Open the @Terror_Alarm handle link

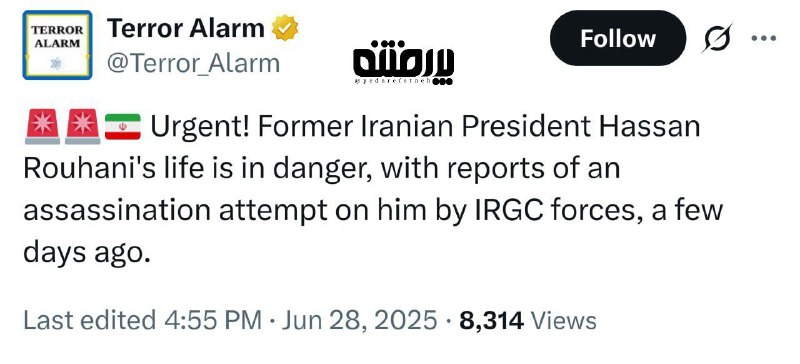click(x=193, y=64)
